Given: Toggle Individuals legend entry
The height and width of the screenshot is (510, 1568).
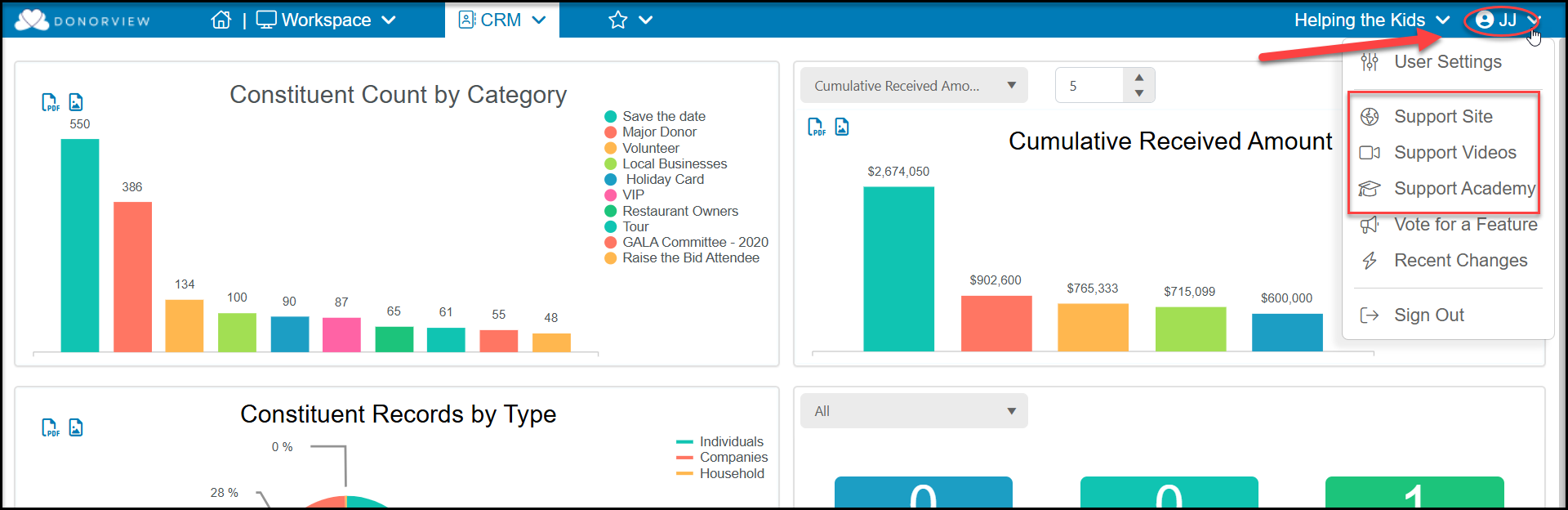Looking at the screenshot, I should click(x=720, y=442).
